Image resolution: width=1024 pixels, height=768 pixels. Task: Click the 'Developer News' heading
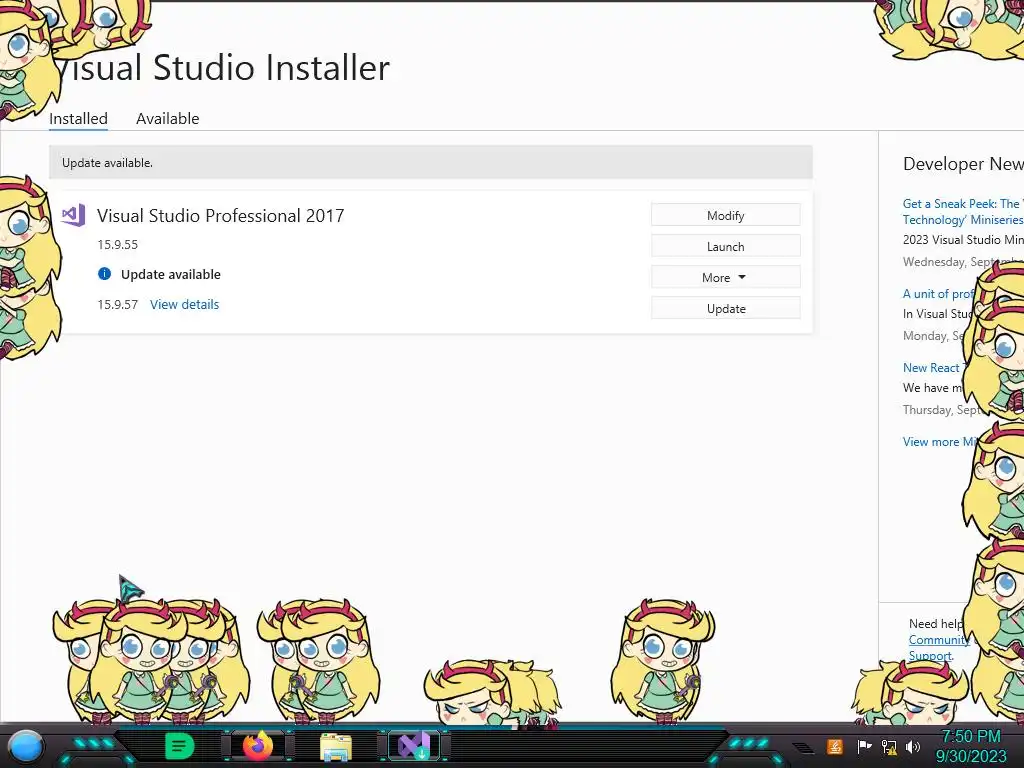pyautogui.click(x=963, y=164)
